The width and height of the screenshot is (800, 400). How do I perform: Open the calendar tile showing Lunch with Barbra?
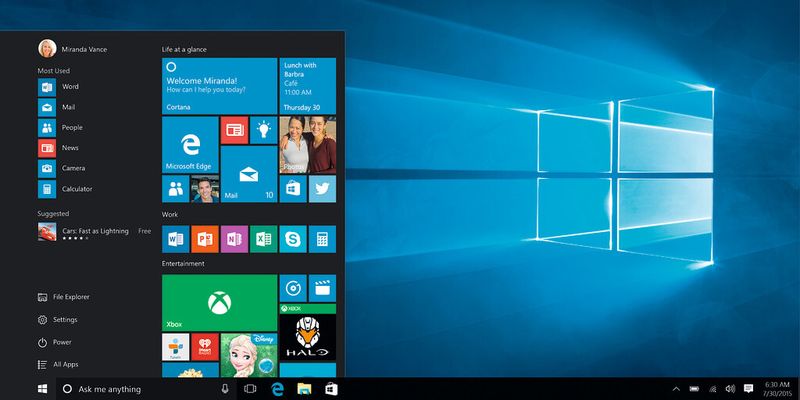pos(308,86)
